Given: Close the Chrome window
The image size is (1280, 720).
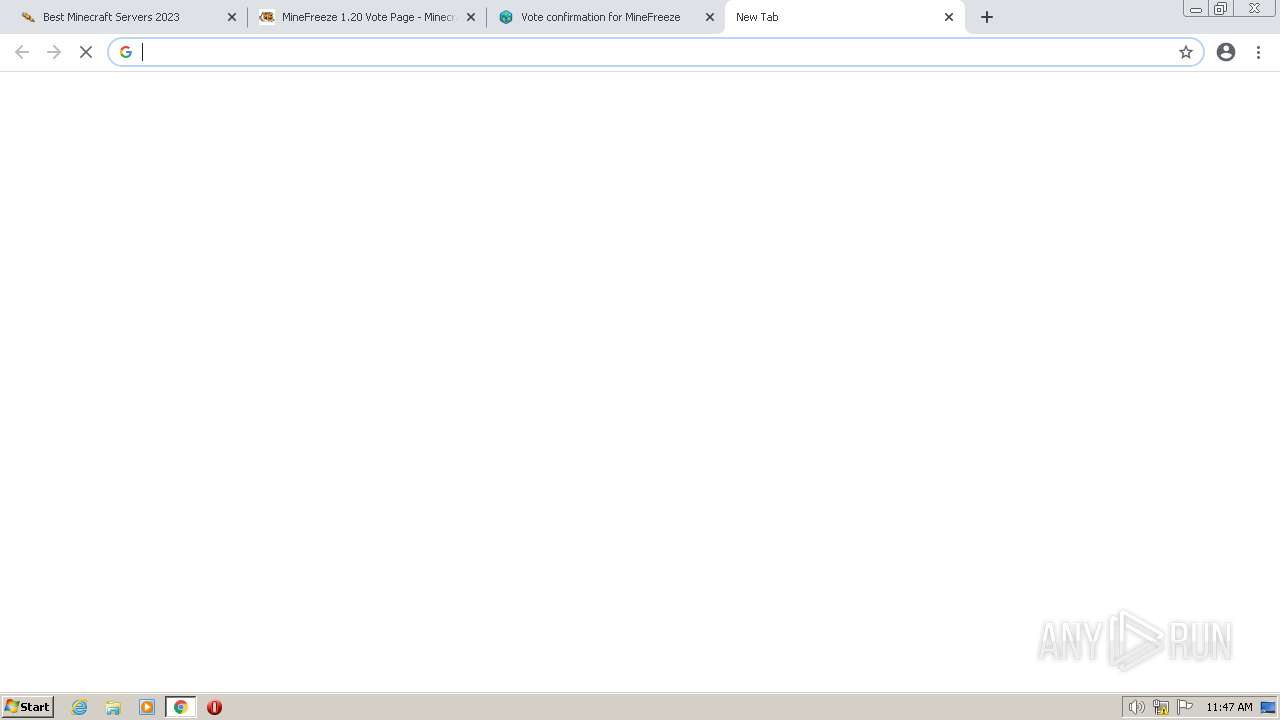Looking at the screenshot, I should (x=1254, y=8).
